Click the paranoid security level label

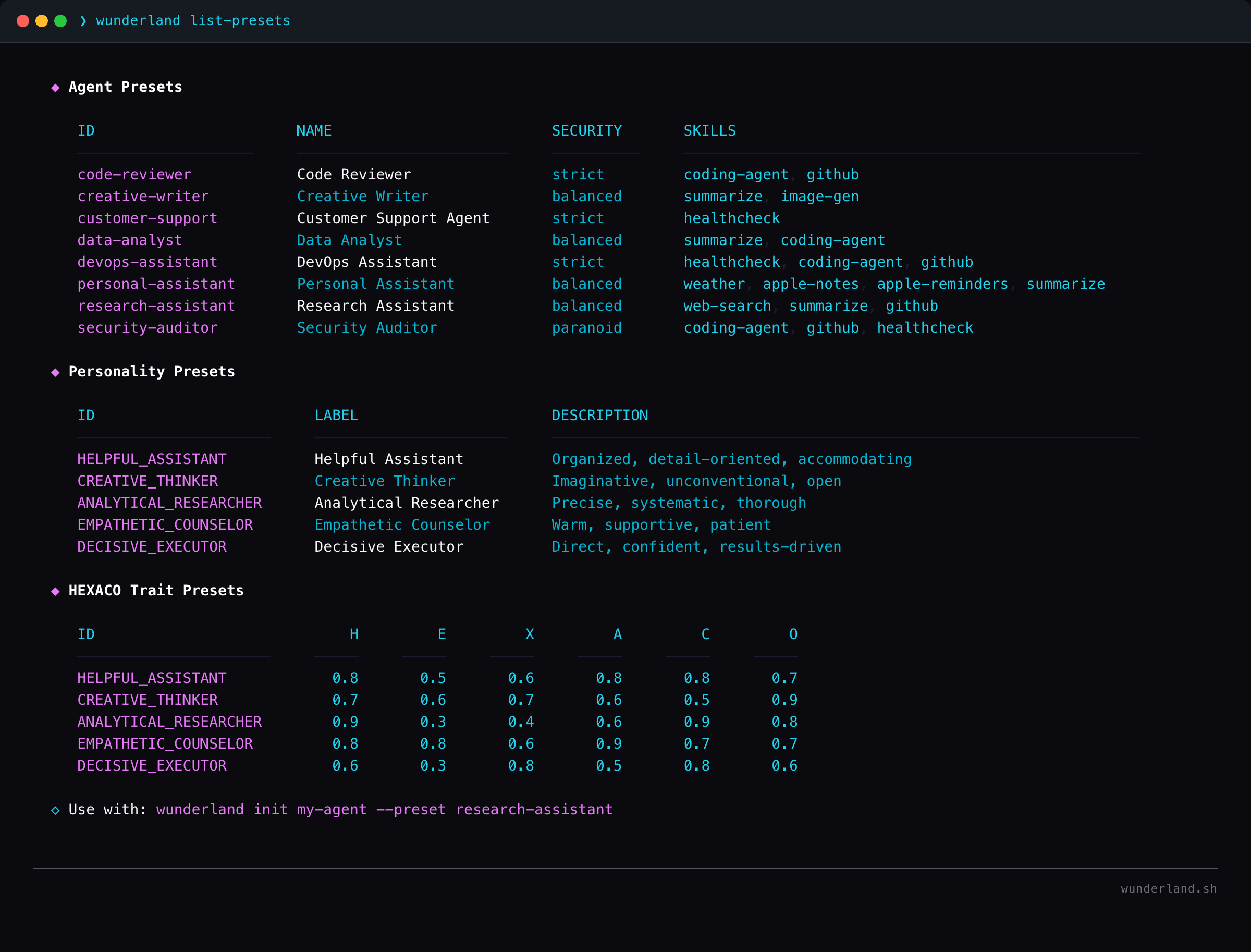click(587, 327)
